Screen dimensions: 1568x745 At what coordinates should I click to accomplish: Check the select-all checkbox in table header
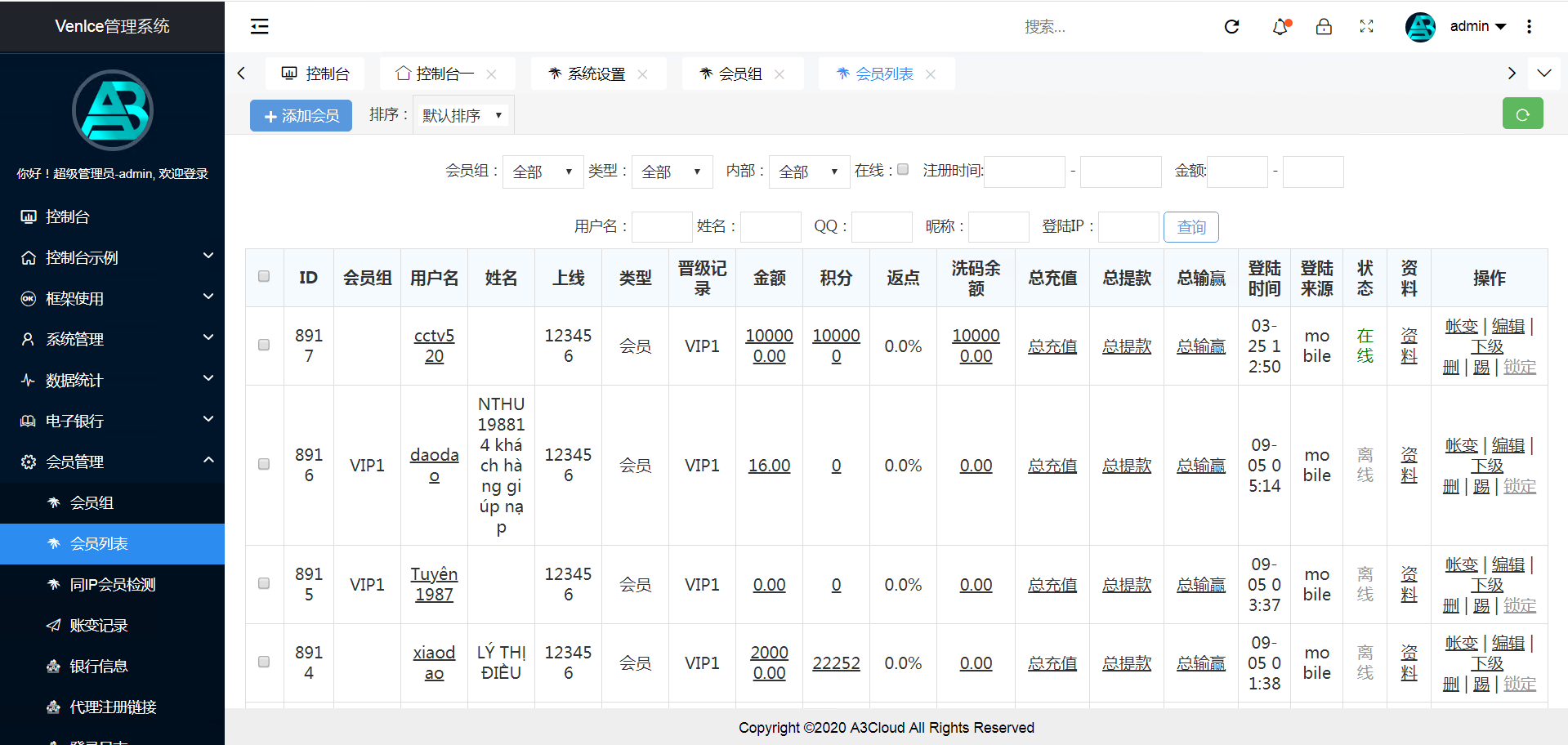click(264, 277)
